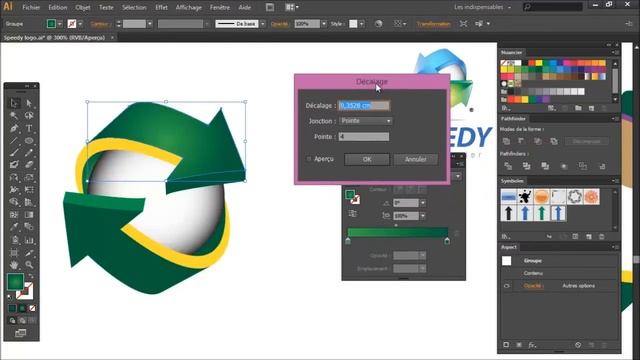This screenshot has height=360, width=640.
Task: Select the Paintbrush tool
Action: pos(14,153)
